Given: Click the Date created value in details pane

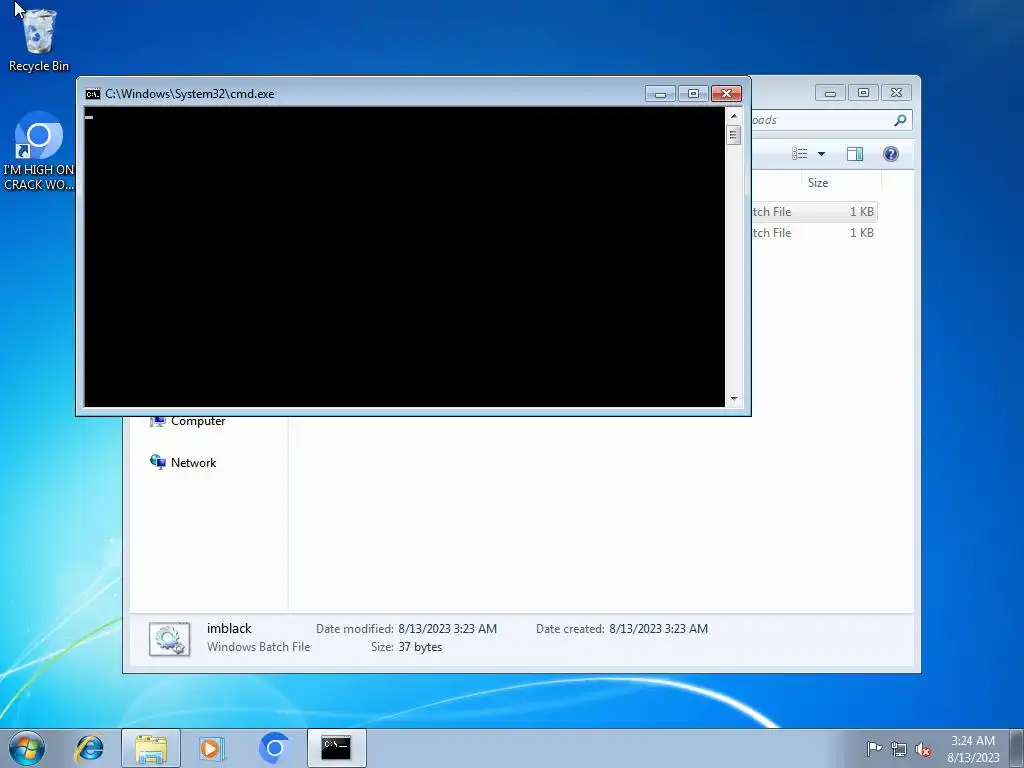Looking at the screenshot, I should pos(658,628).
